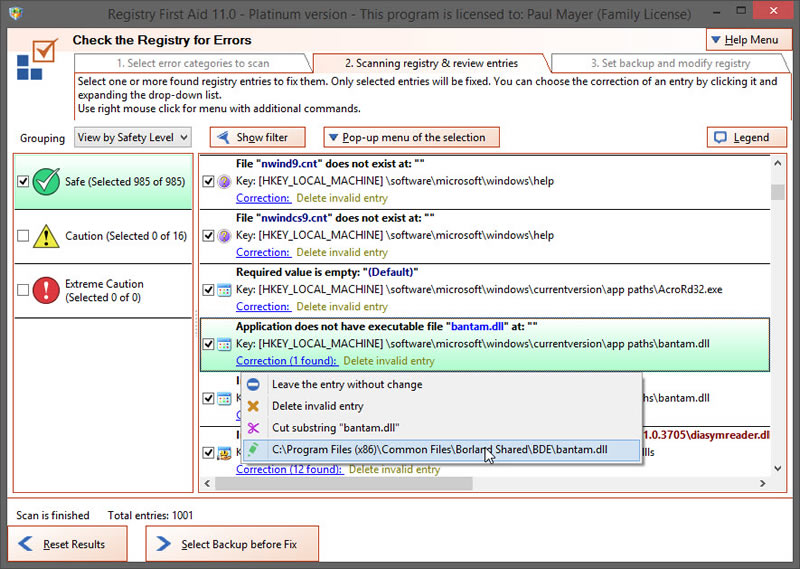The height and width of the screenshot is (569, 800).
Task: Click the green pencil icon beside Borland path
Action: tap(253, 450)
